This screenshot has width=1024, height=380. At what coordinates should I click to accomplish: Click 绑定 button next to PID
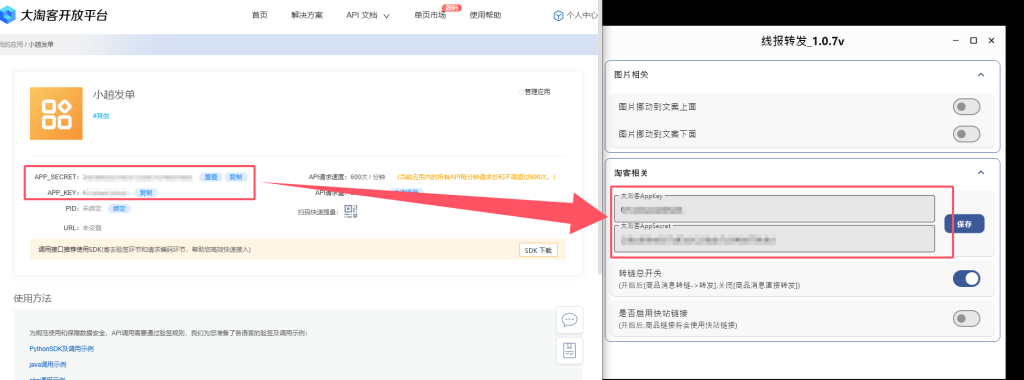point(120,208)
